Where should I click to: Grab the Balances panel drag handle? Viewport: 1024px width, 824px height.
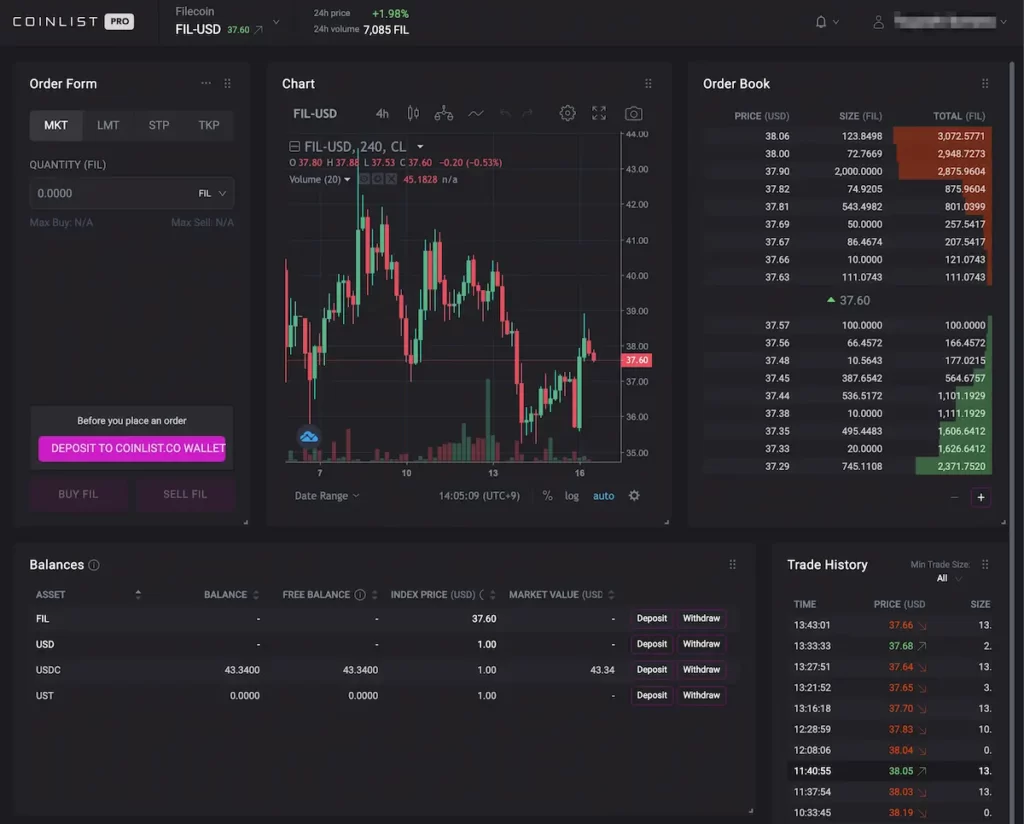point(732,564)
